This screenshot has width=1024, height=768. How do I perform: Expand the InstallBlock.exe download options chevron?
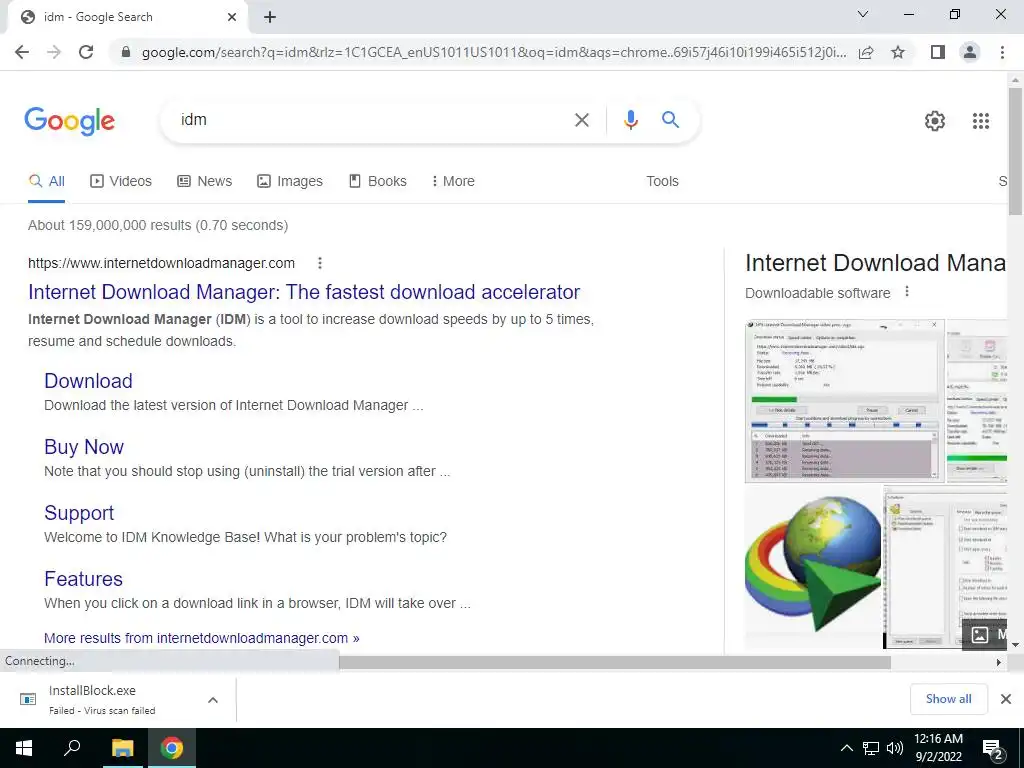click(x=213, y=700)
